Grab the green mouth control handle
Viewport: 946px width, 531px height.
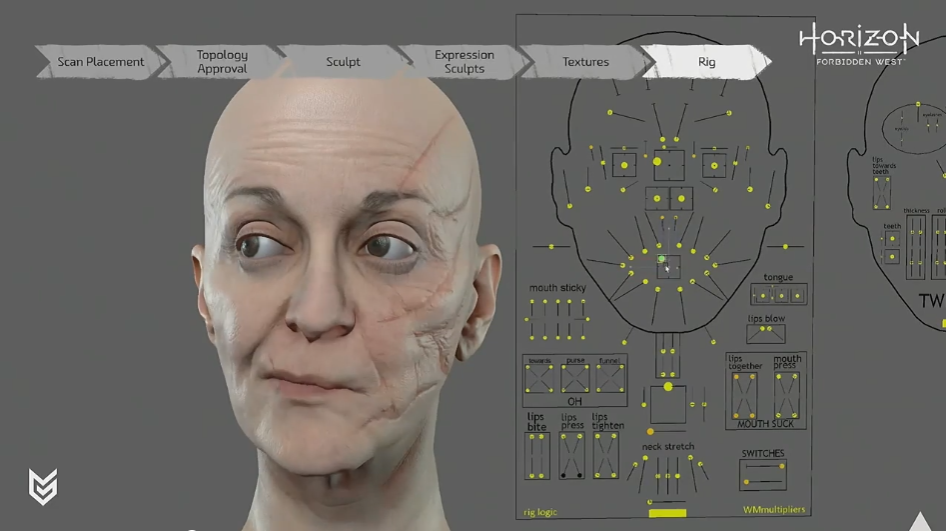662,259
